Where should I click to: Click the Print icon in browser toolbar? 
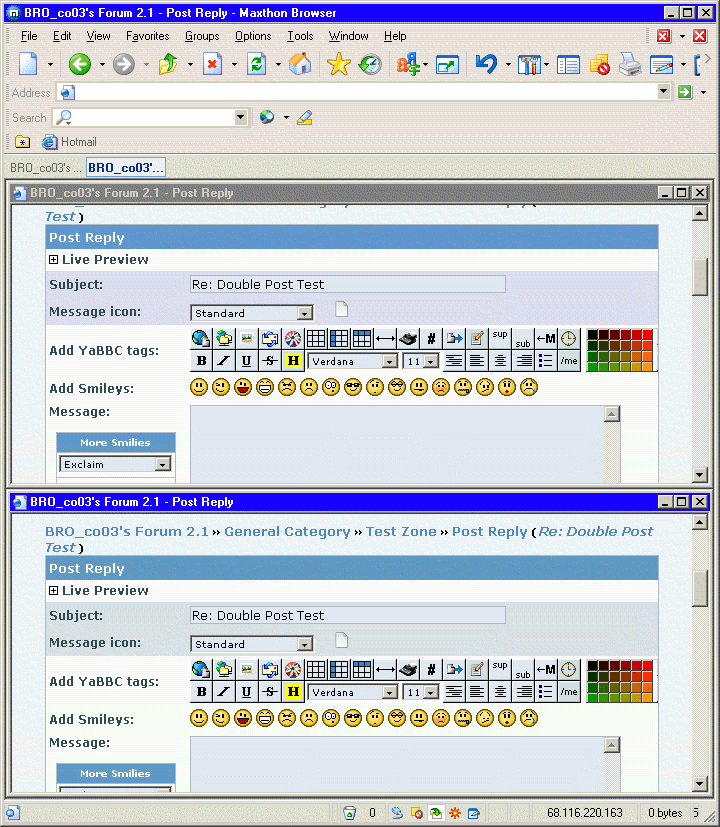coord(629,65)
